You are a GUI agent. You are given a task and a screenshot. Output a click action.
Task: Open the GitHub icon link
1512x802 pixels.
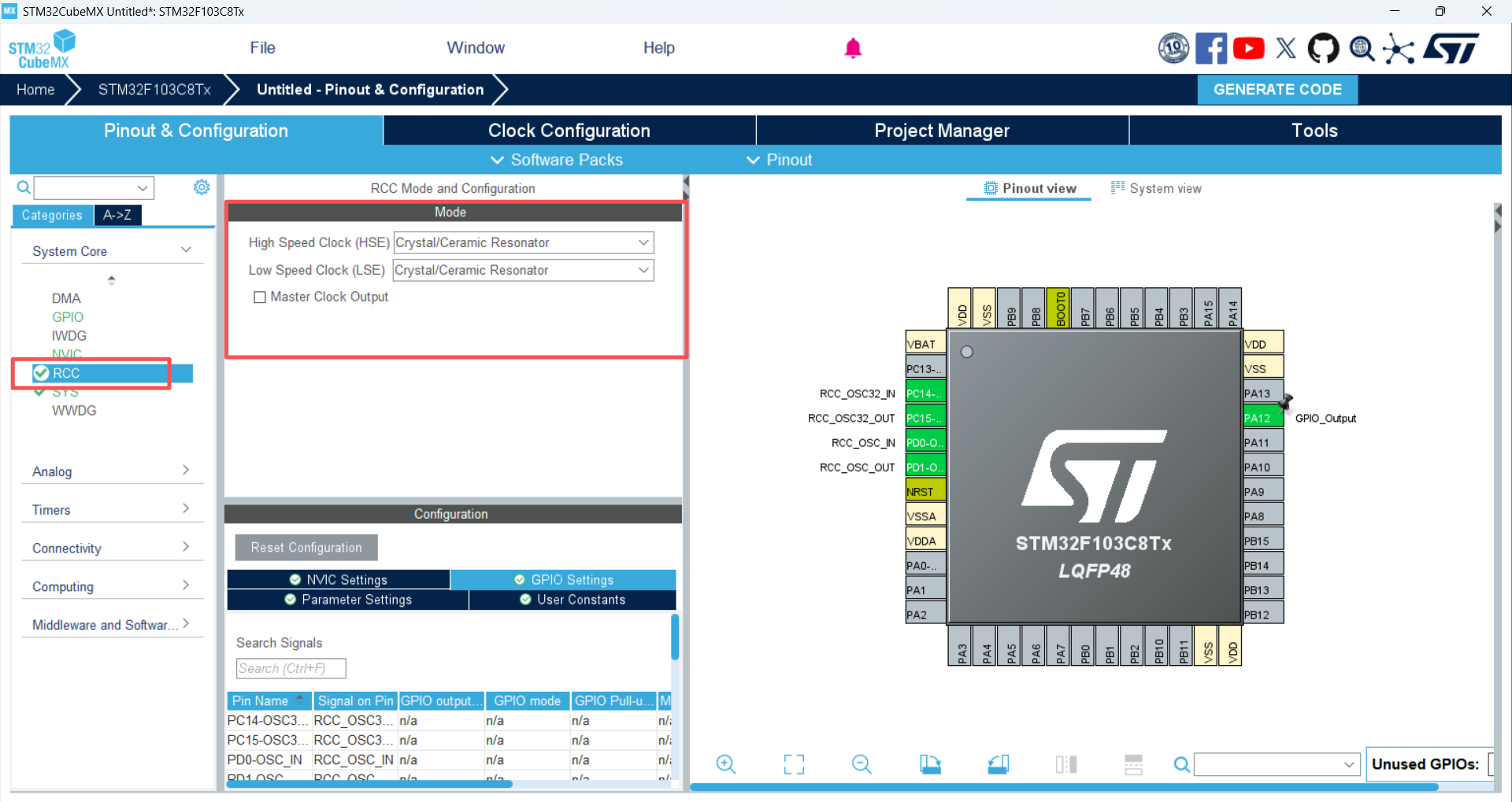[x=1324, y=48]
